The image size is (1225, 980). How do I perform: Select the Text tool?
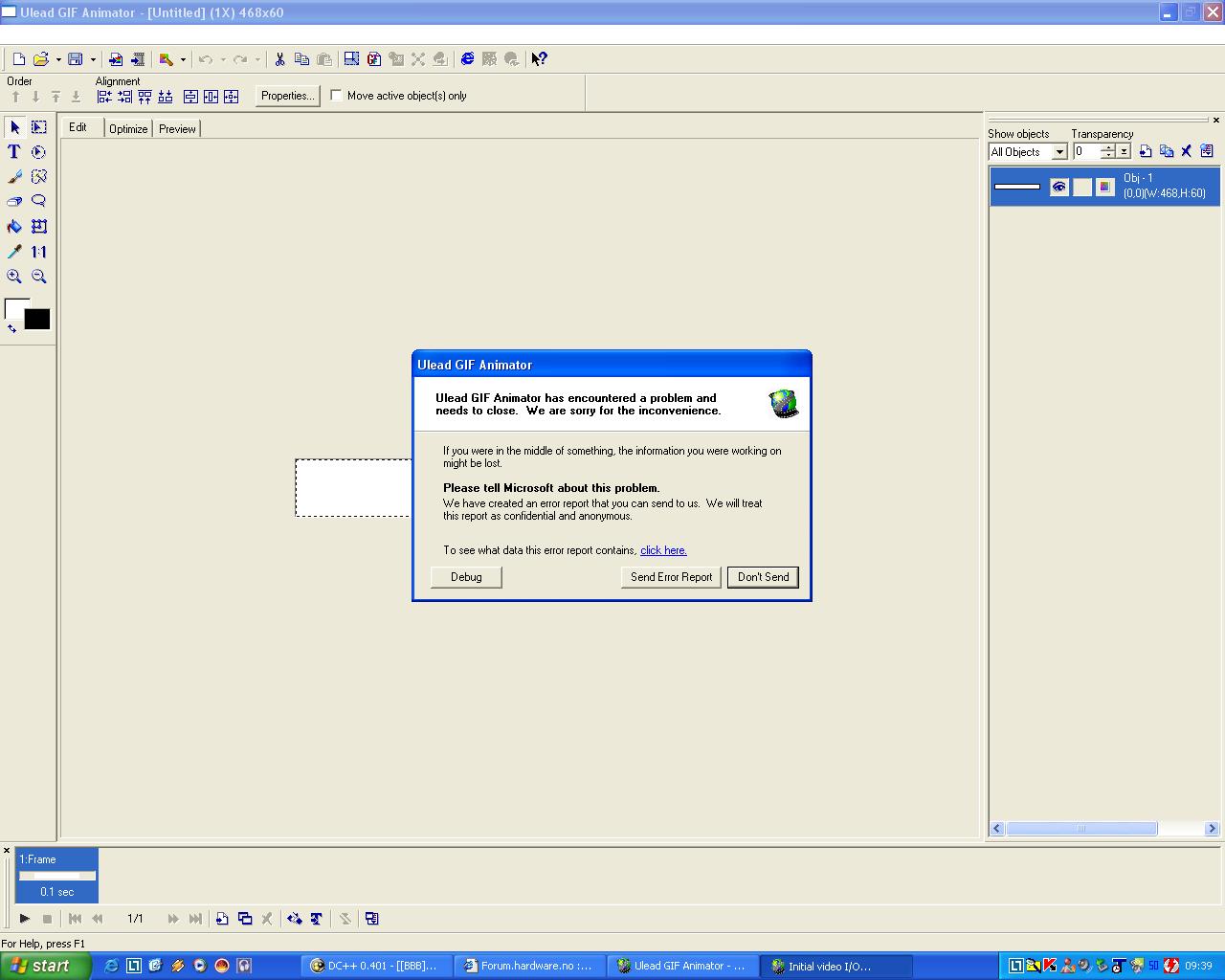(14, 152)
